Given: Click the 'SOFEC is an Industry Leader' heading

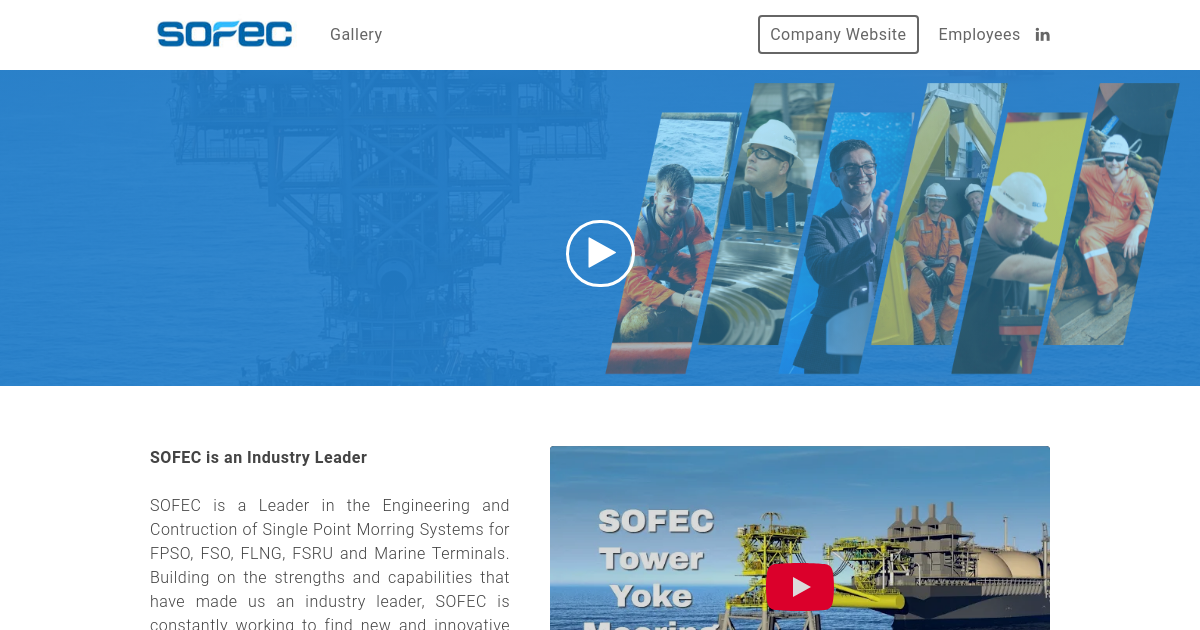Looking at the screenshot, I should [258, 458].
